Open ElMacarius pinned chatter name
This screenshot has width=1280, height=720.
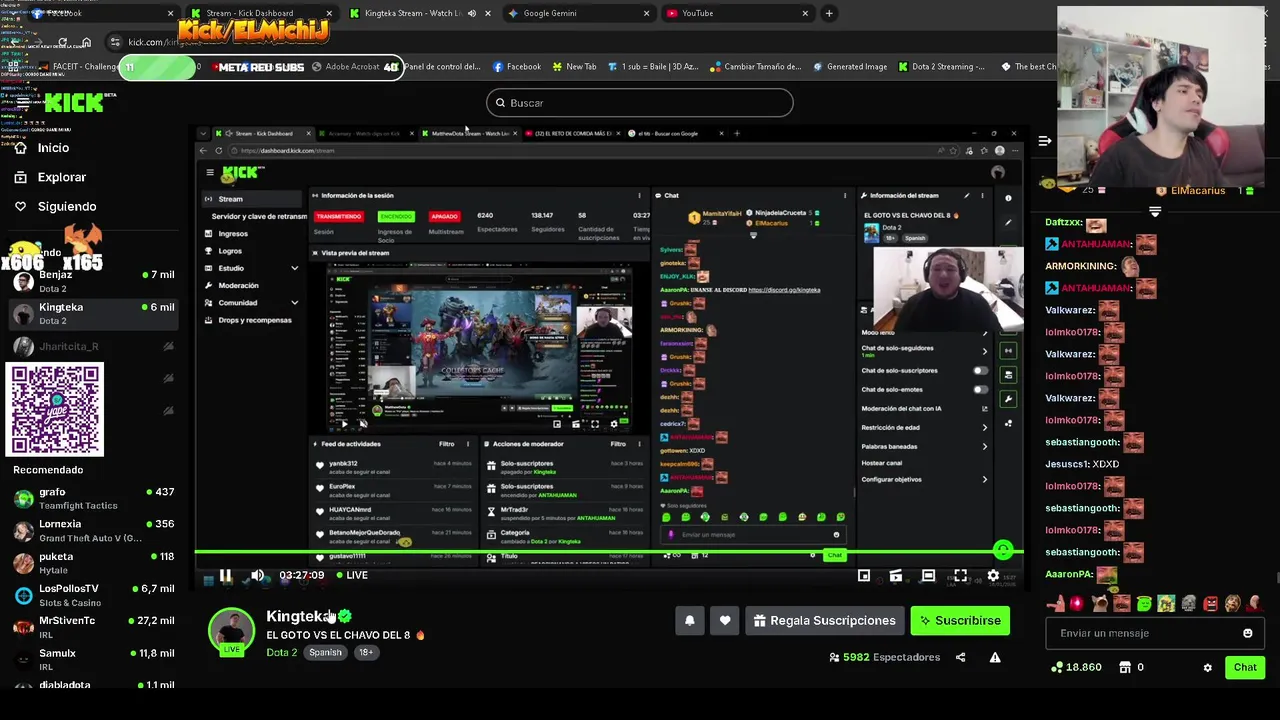coord(1197,190)
